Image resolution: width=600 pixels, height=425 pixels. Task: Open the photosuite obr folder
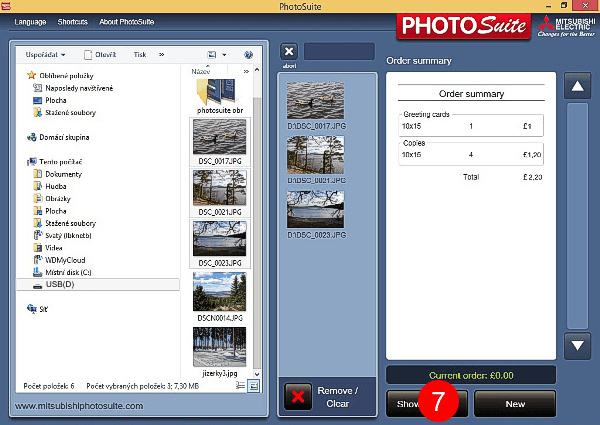click(220, 96)
